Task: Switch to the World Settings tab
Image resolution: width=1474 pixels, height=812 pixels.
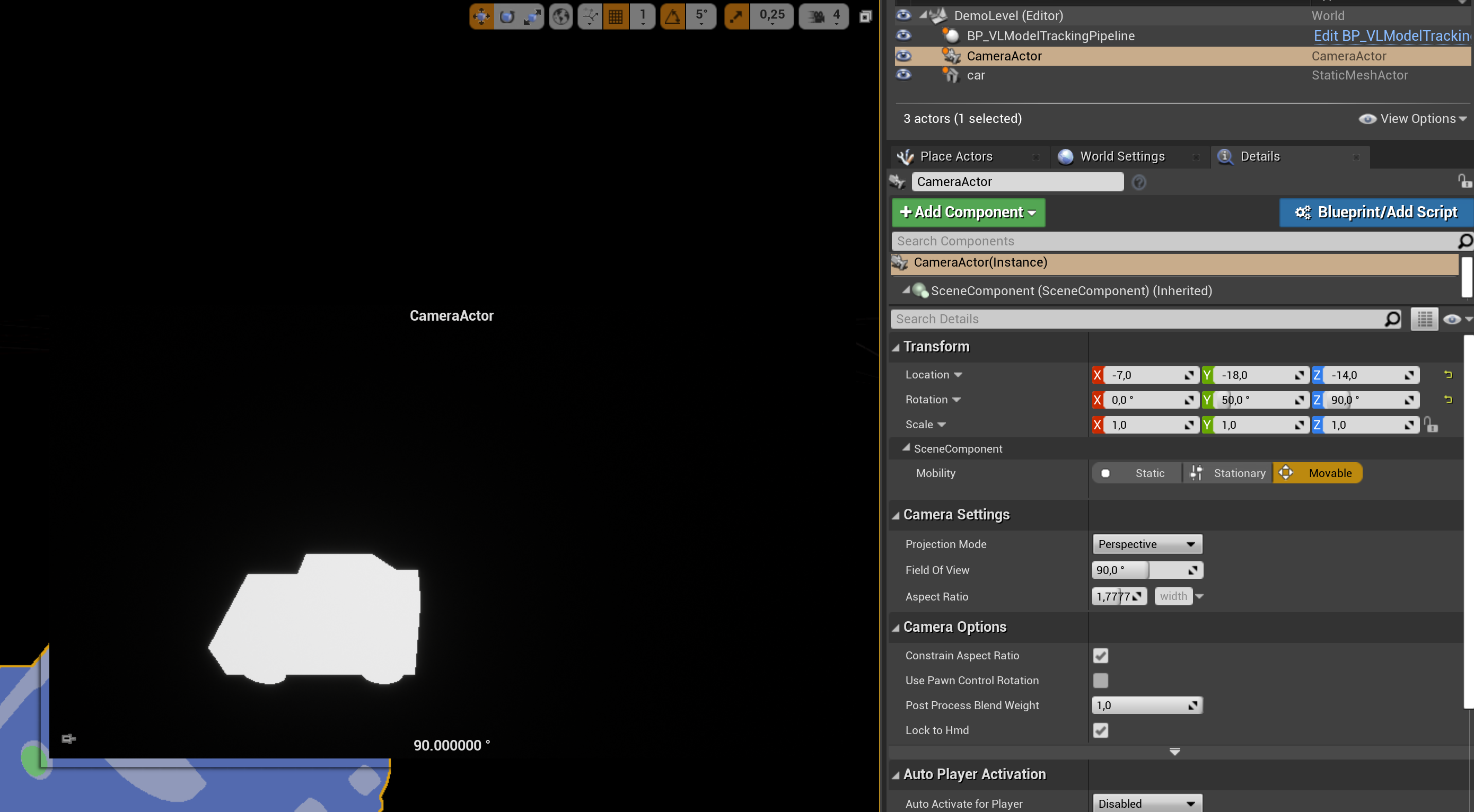Action: click(x=1121, y=156)
